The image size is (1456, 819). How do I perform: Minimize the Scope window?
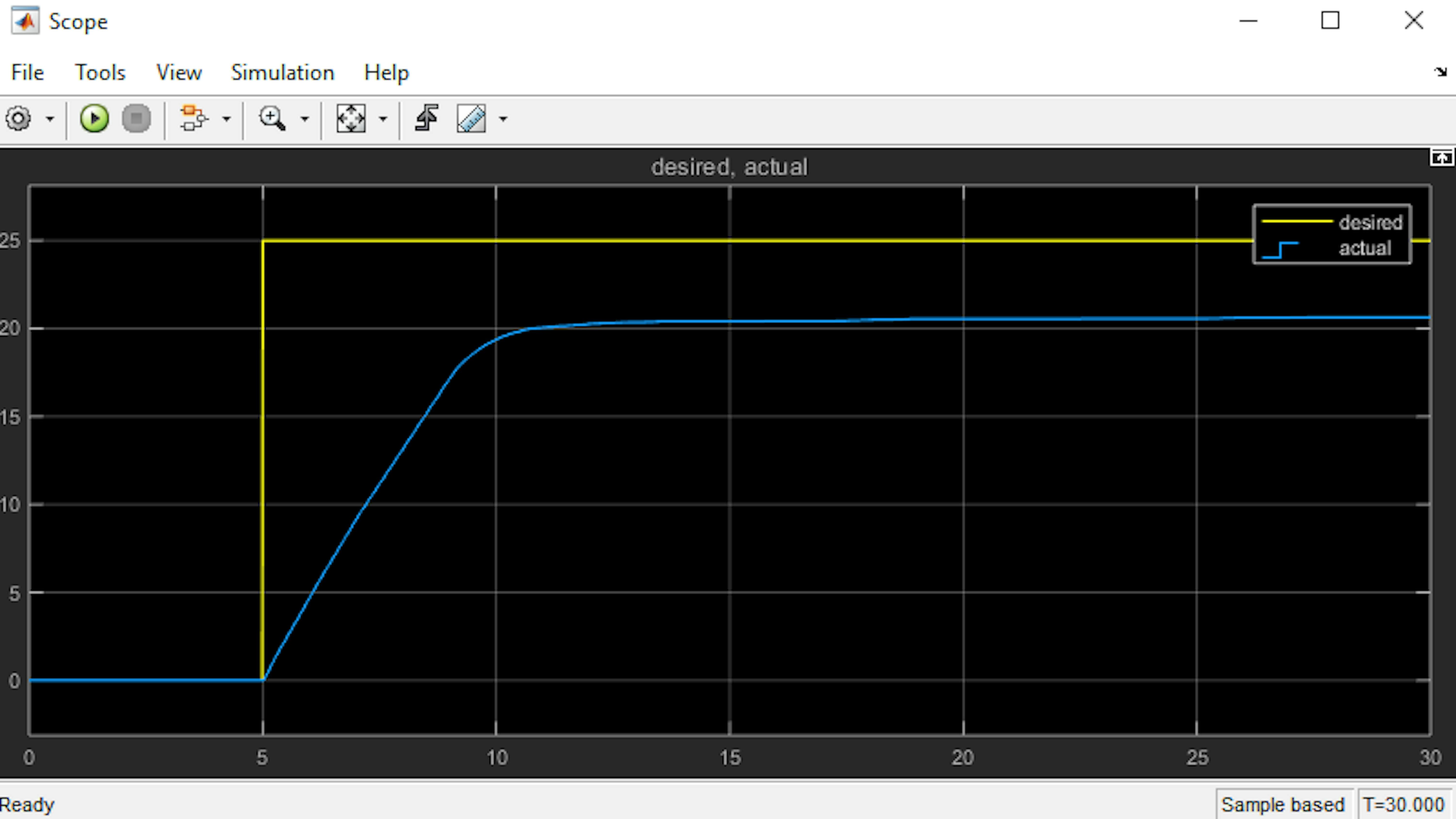1249,21
